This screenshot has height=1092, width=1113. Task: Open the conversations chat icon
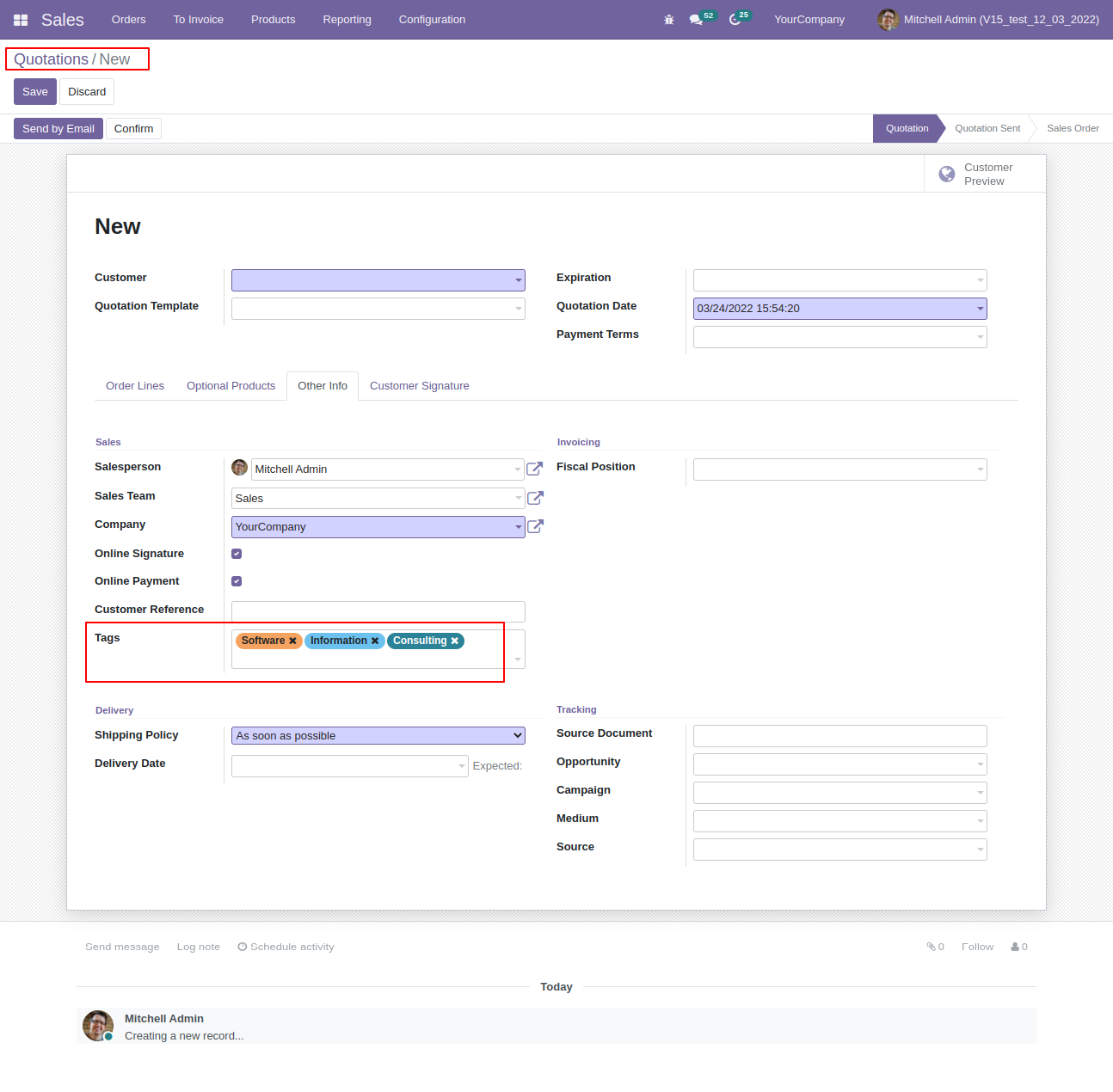pos(696,20)
